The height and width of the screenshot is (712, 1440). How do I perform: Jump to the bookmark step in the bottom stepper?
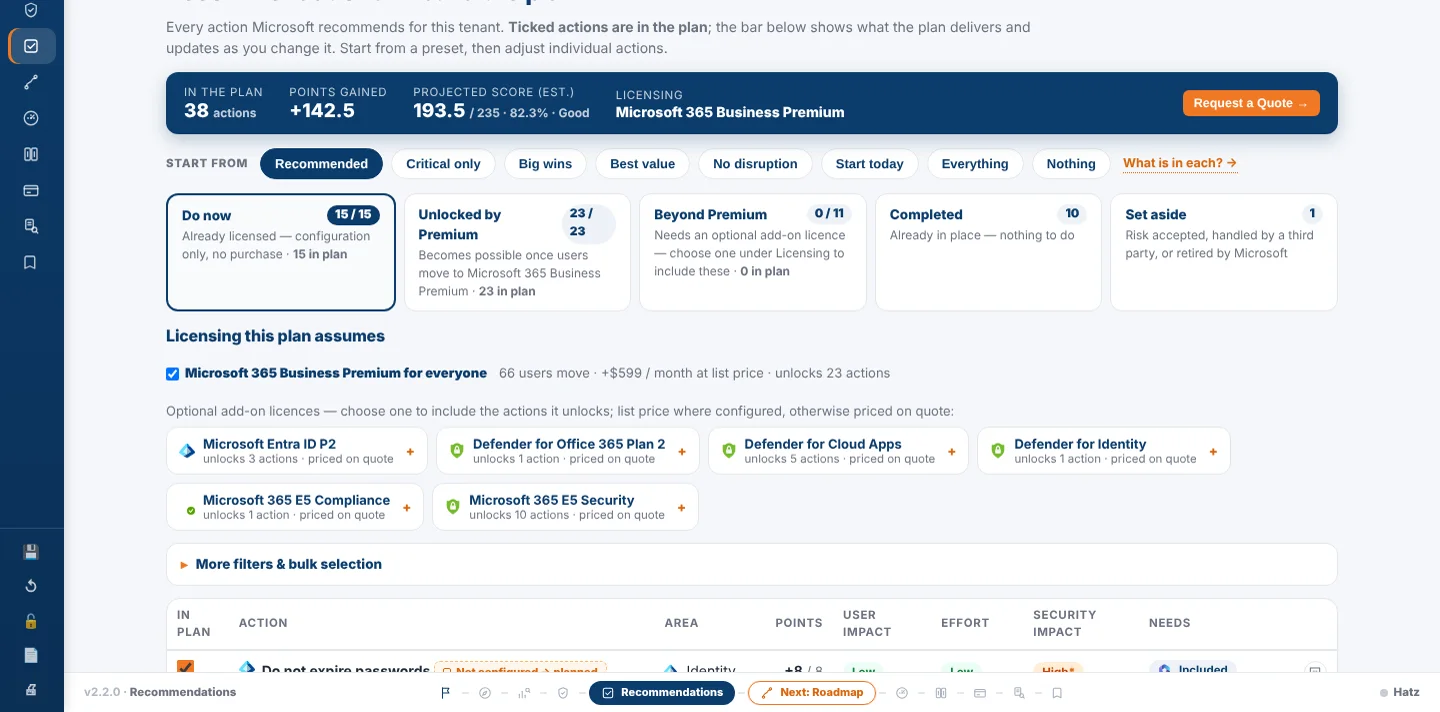pos(1057,693)
